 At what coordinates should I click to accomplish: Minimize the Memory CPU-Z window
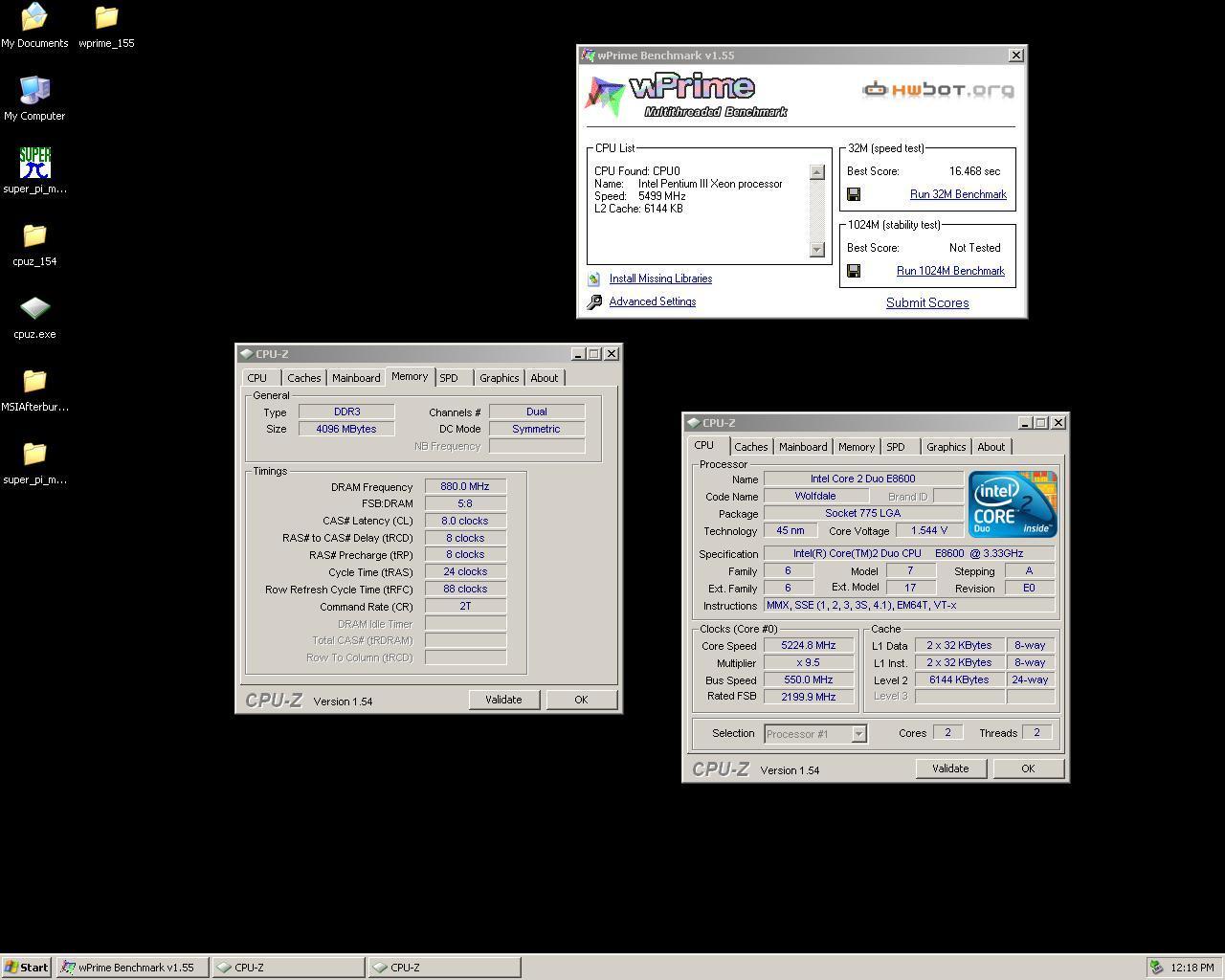577,354
